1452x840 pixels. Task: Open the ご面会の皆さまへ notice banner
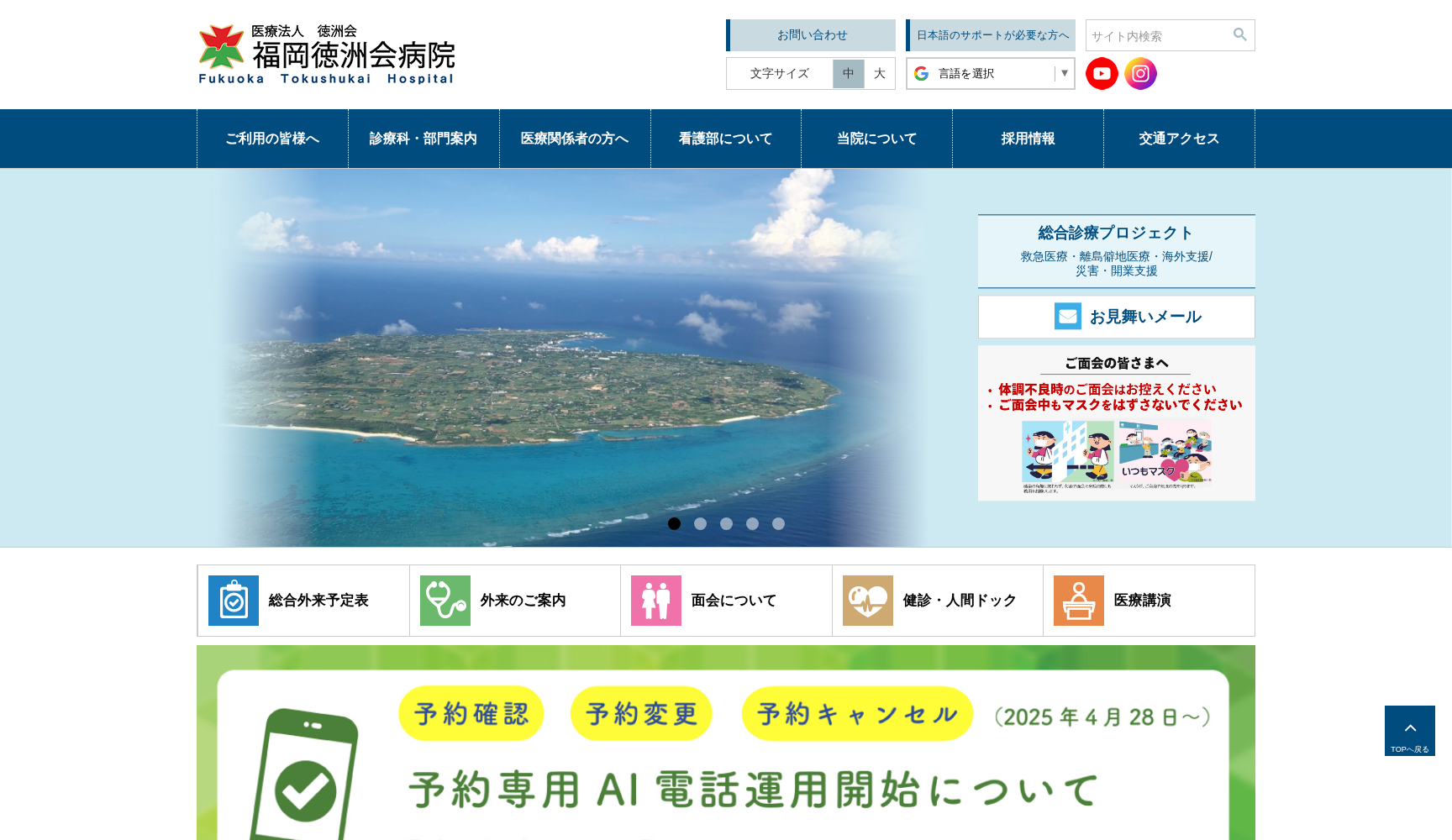pyautogui.click(x=1117, y=423)
